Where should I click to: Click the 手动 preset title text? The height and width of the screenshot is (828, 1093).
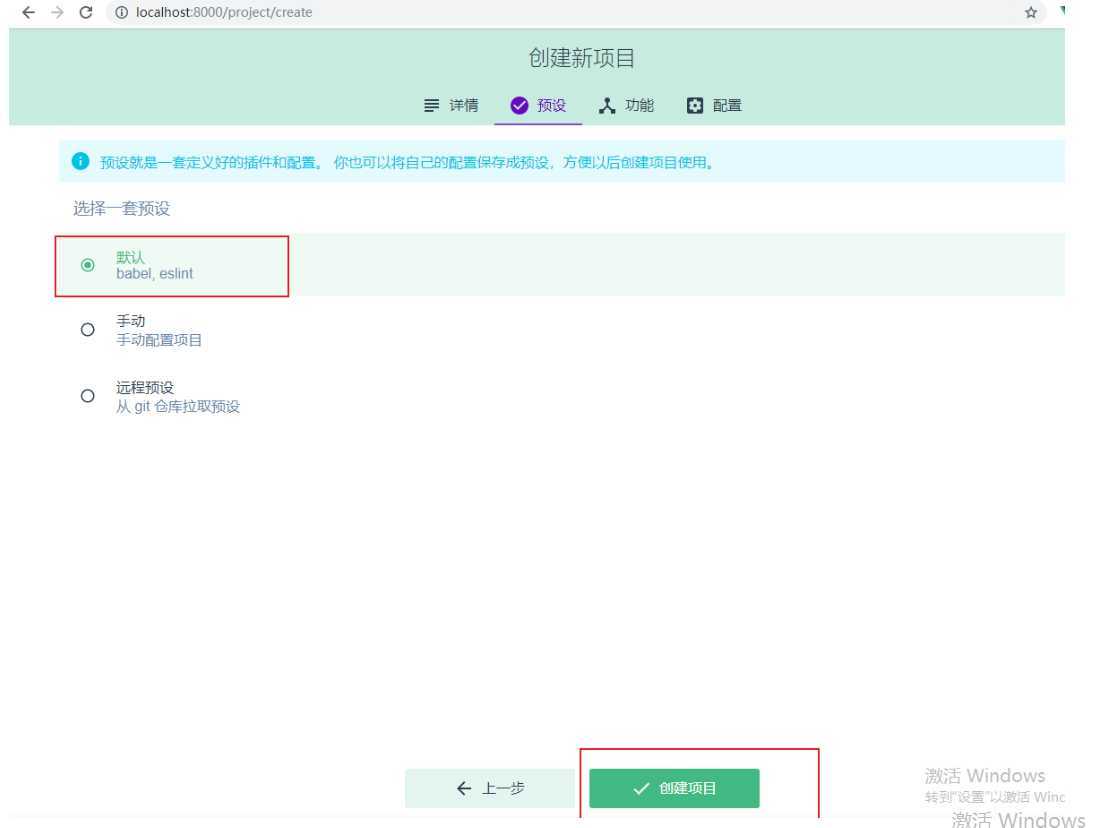click(130, 321)
